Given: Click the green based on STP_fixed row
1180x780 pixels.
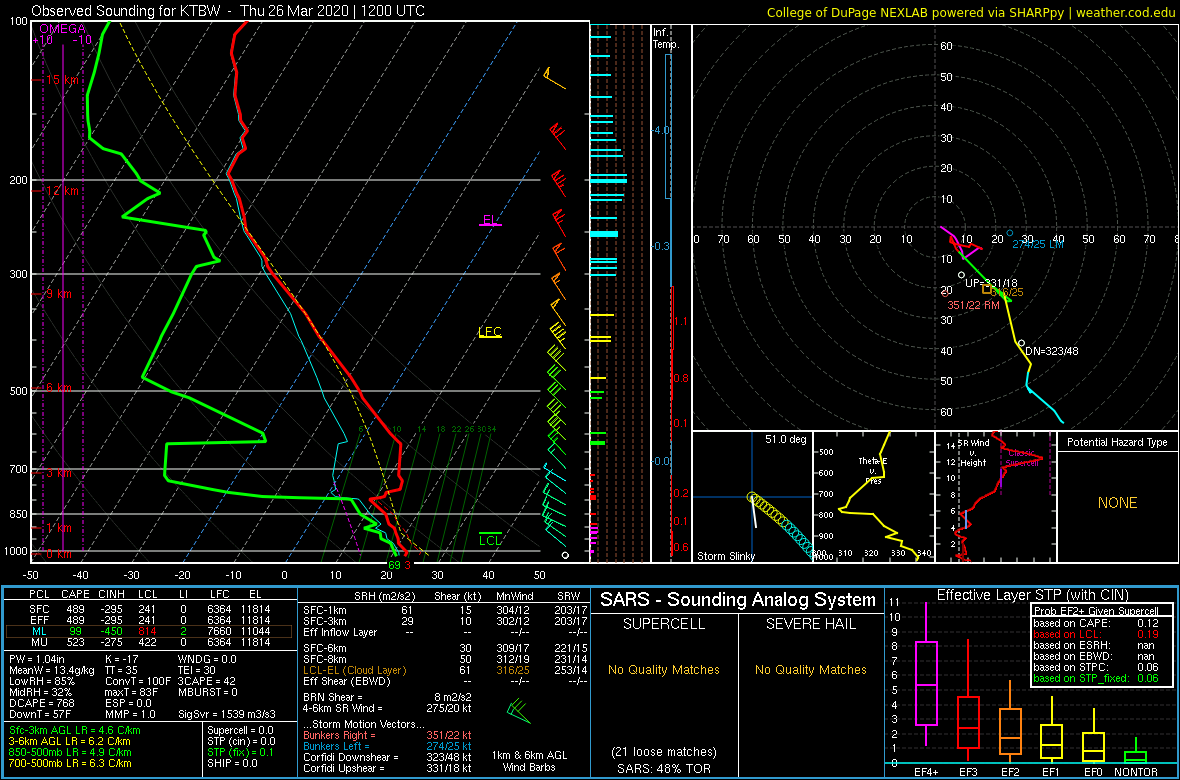Looking at the screenshot, I should tap(1096, 678).
